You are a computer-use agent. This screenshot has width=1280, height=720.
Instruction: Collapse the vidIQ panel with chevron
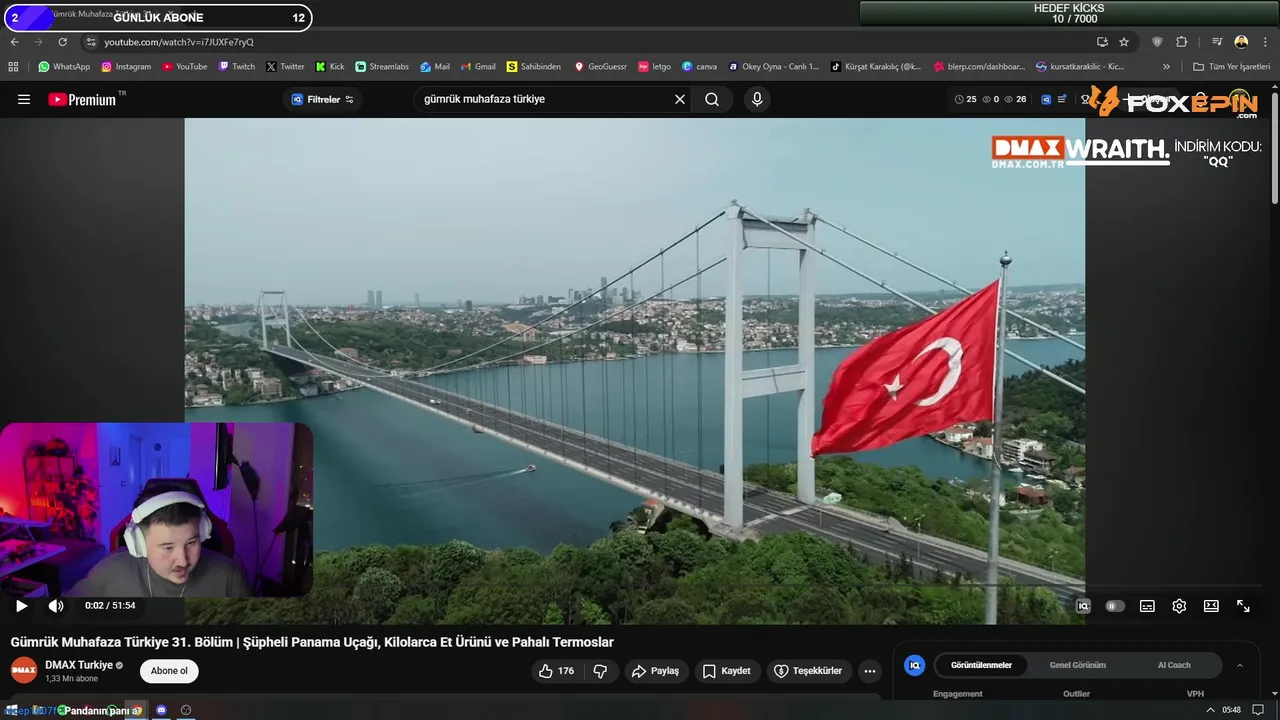tap(1240, 665)
